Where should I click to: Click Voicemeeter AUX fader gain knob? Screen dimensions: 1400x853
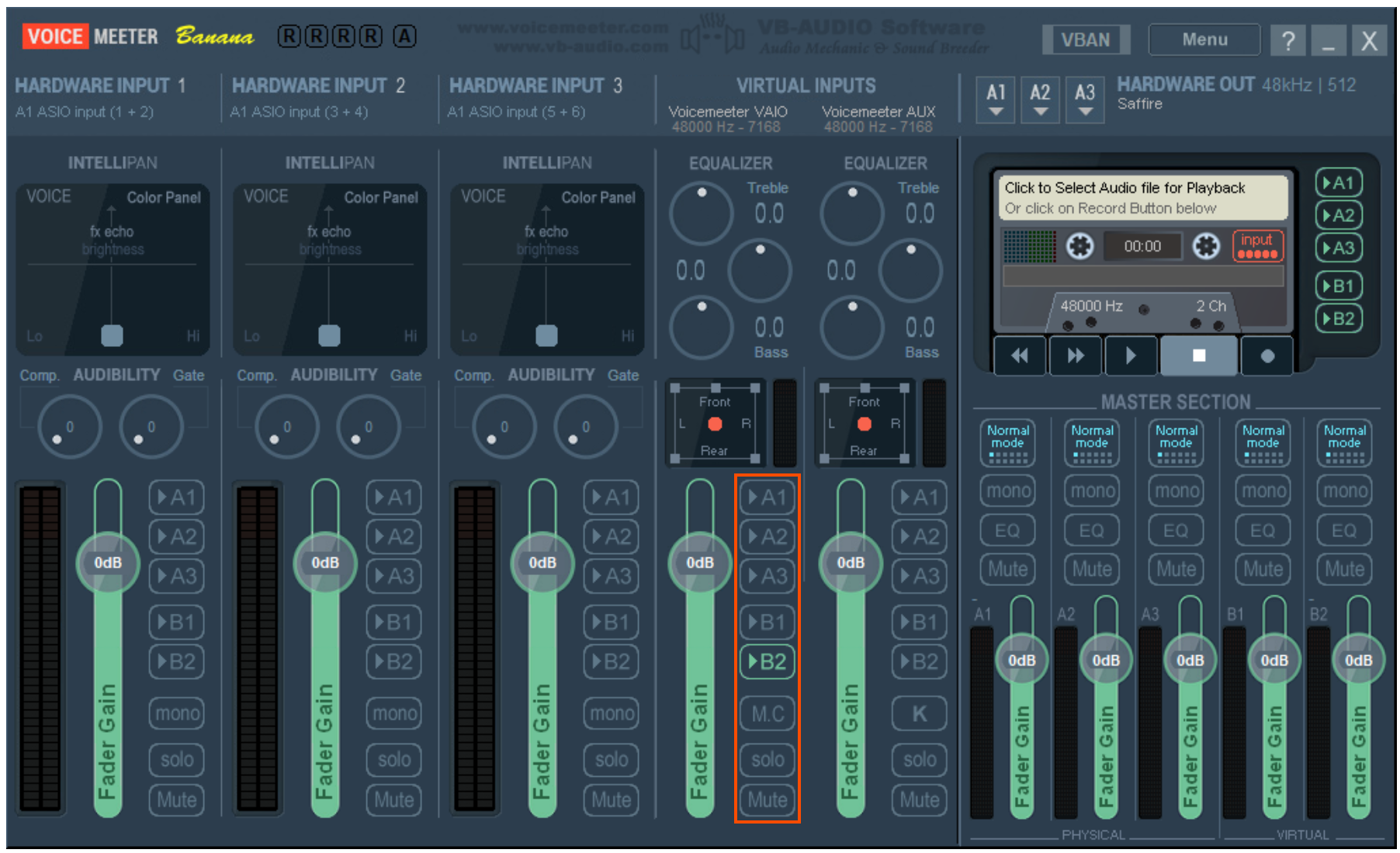coord(851,563)
